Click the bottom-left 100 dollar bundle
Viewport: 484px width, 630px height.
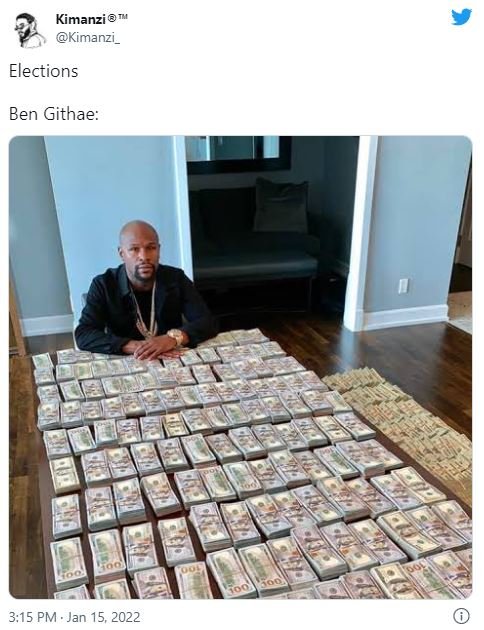pos(69,564)
